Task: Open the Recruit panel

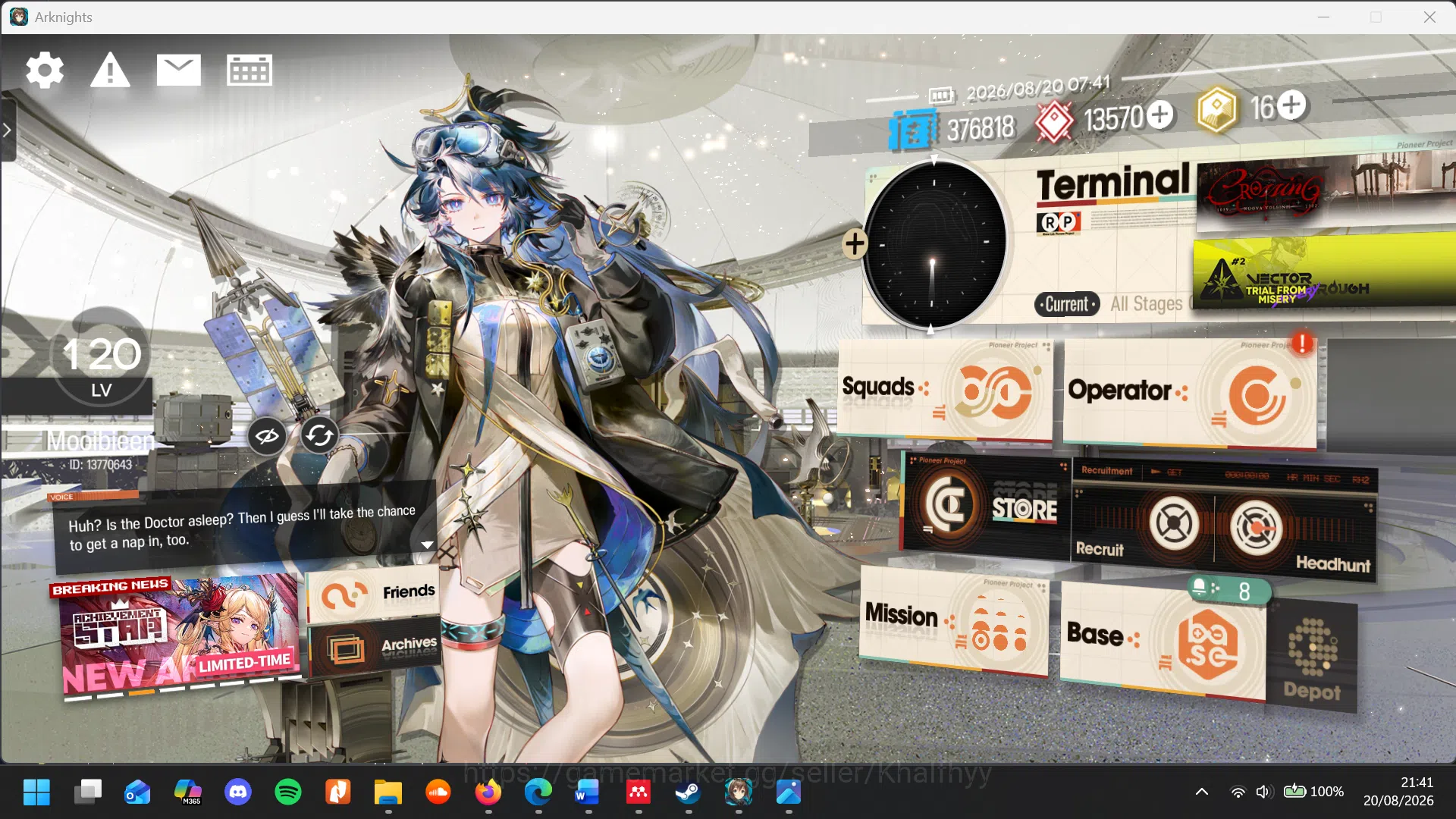Action: [x=1143, y=524]
